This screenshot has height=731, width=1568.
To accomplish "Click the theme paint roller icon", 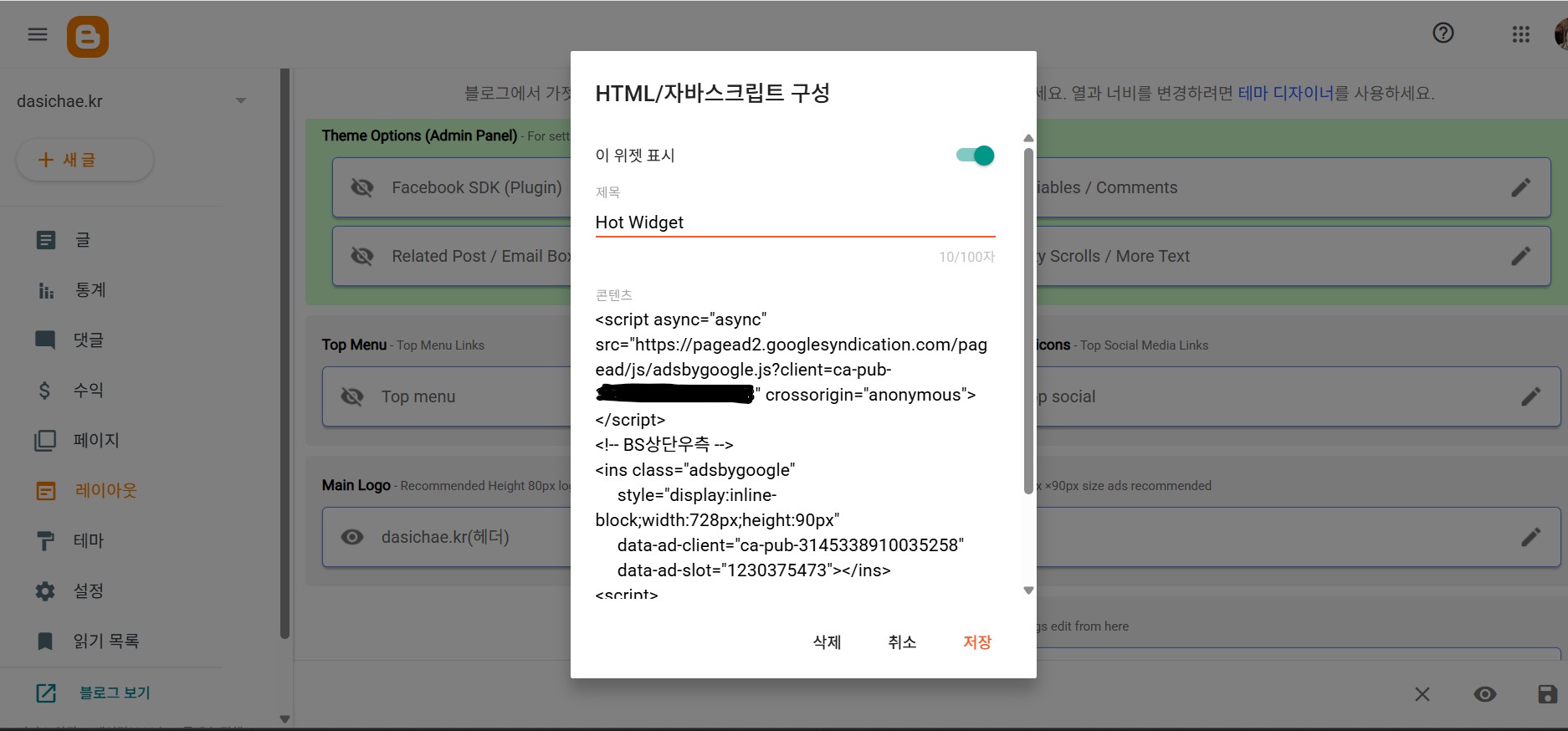I will click(46, 541).
